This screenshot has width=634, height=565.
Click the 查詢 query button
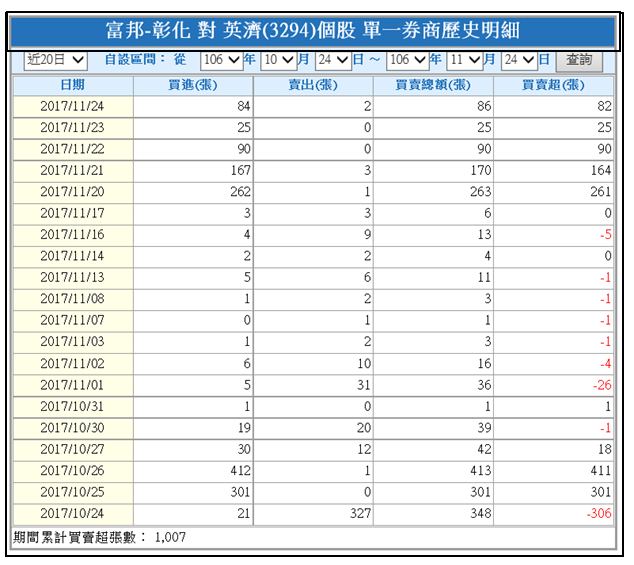pyautogui.click(x=579, y=60)
